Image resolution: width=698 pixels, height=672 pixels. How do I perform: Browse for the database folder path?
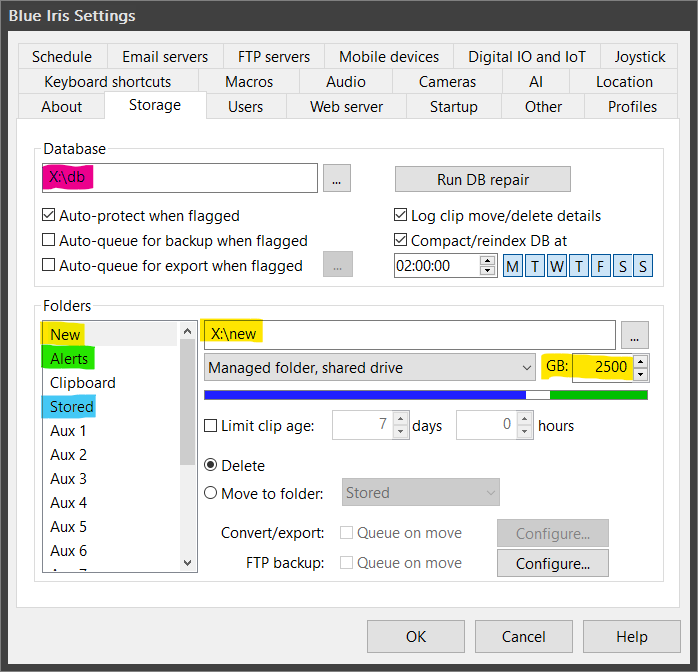click(x=337, y=178)
